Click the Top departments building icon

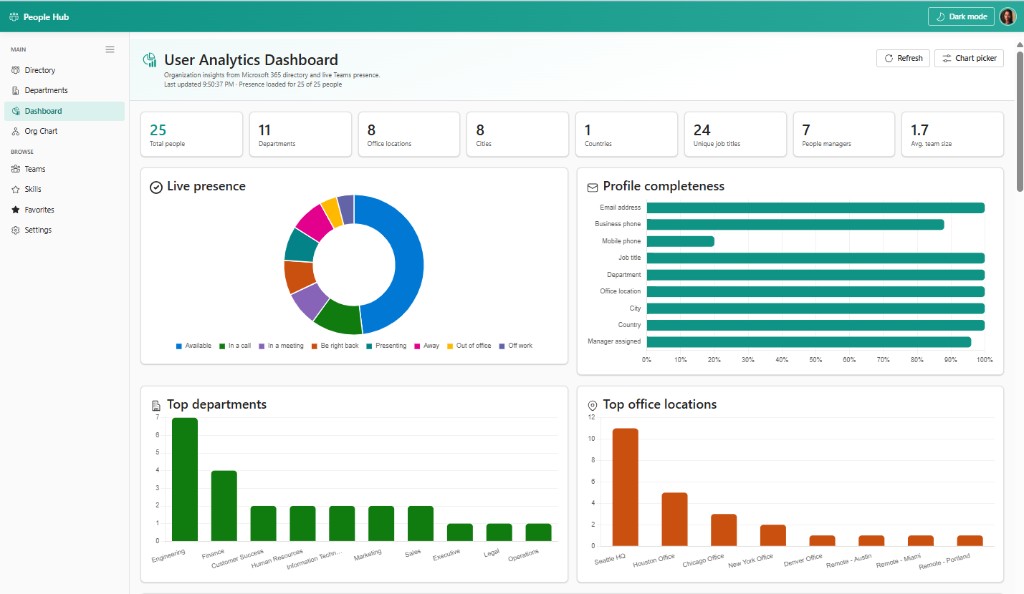pos(156,405)
